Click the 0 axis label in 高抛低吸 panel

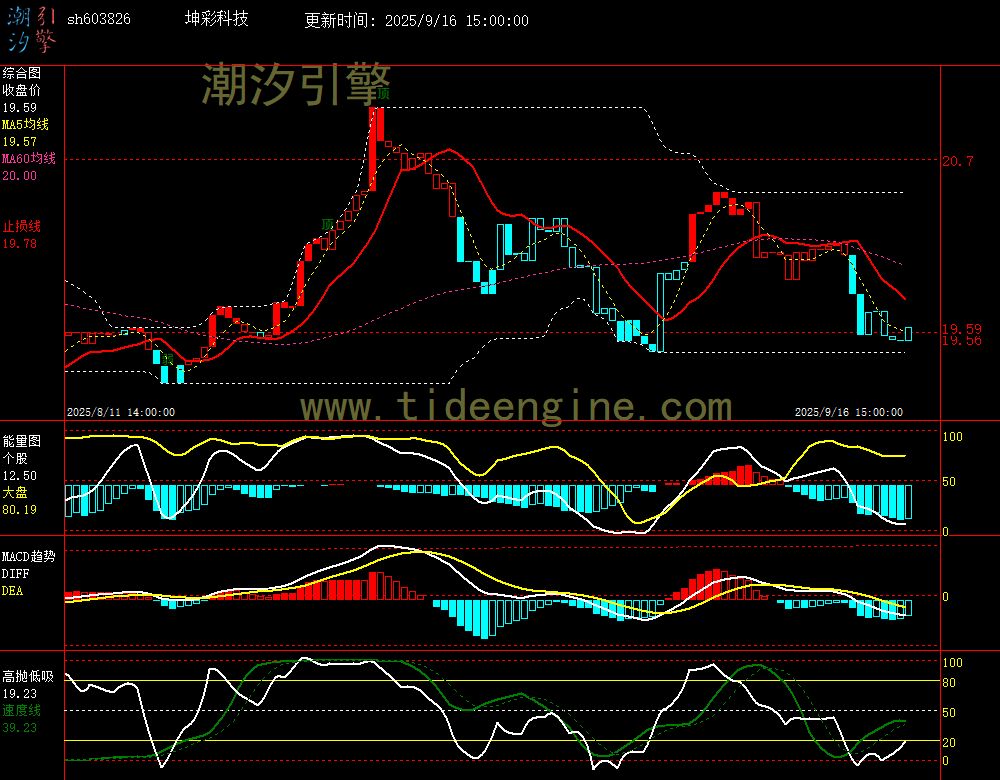pos(945,760)
